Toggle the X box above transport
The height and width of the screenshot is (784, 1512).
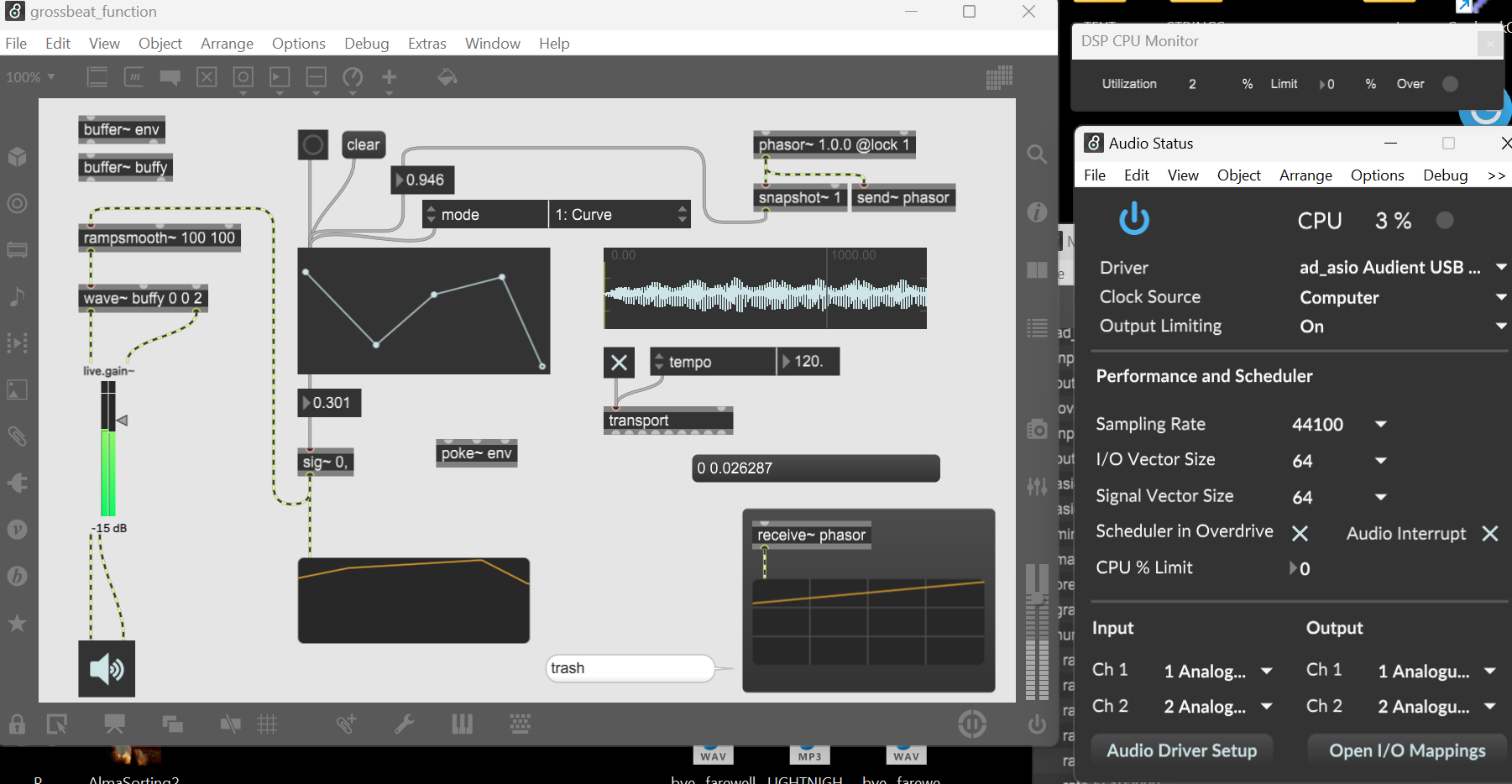[619, 363]
